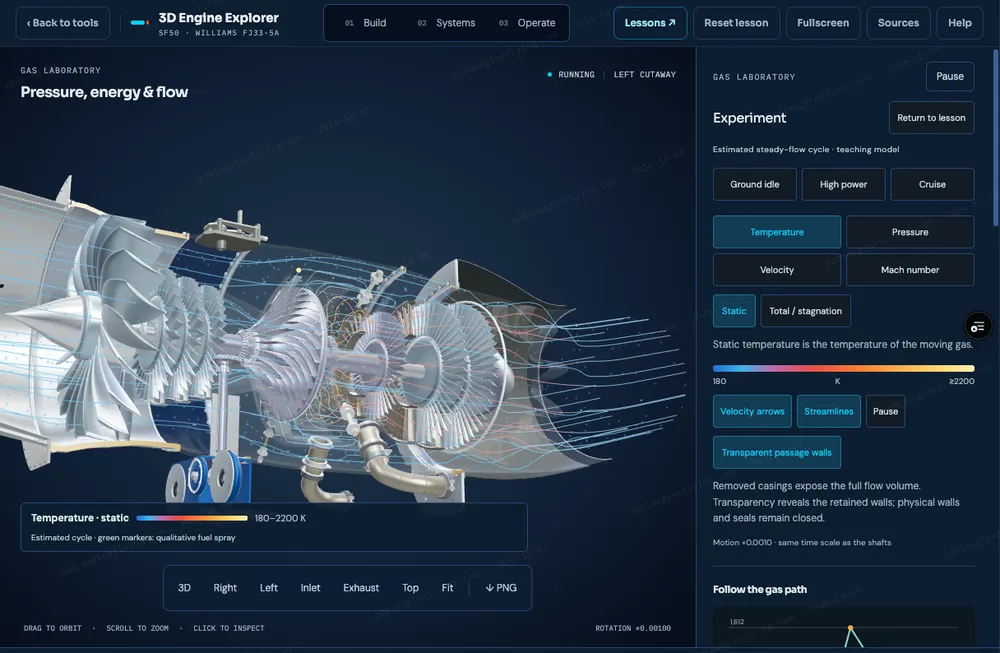This screenshot has width=1000, height=653.
Task: Choose Total / stagnation mode
Action: click(x=805, y=311)
